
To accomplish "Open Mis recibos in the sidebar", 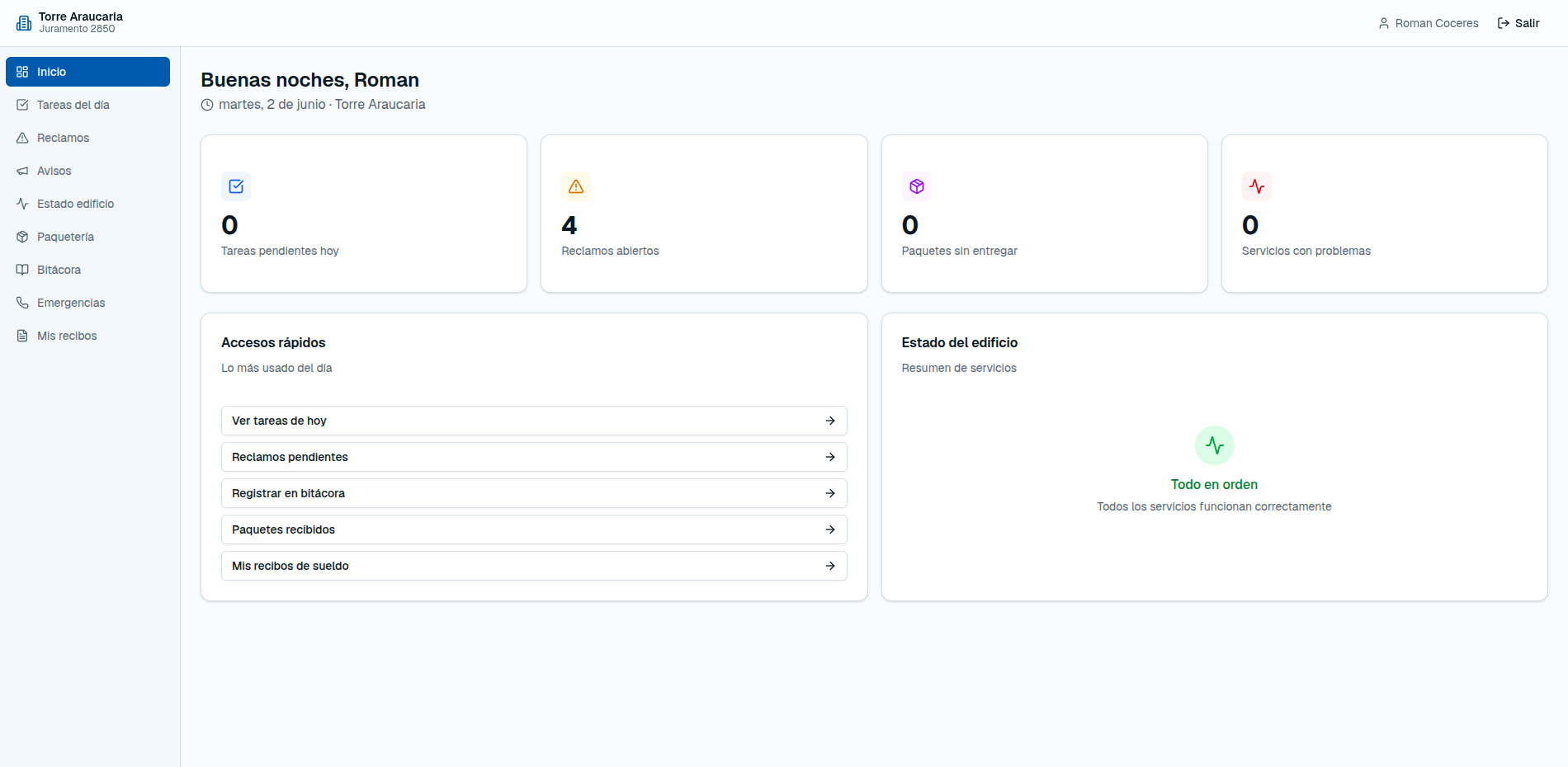I will click(x=87, y=336).
